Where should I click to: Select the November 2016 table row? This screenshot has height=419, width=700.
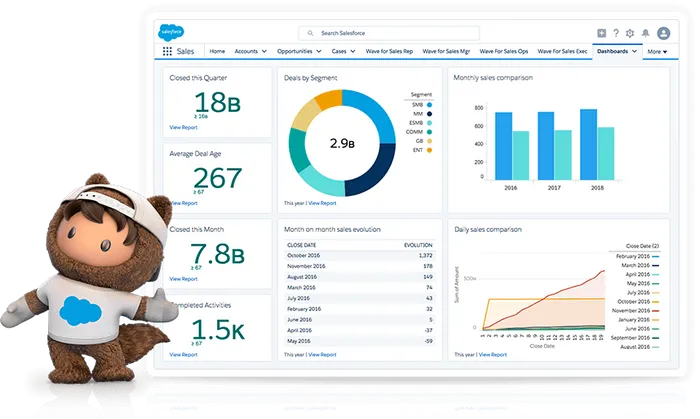(x=360, y=266)
